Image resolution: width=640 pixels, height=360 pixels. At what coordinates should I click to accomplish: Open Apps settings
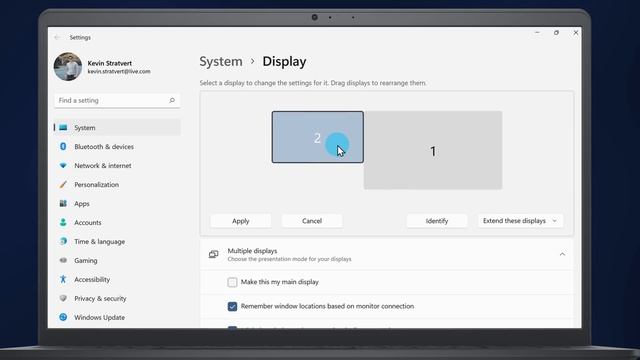[117, 203]
